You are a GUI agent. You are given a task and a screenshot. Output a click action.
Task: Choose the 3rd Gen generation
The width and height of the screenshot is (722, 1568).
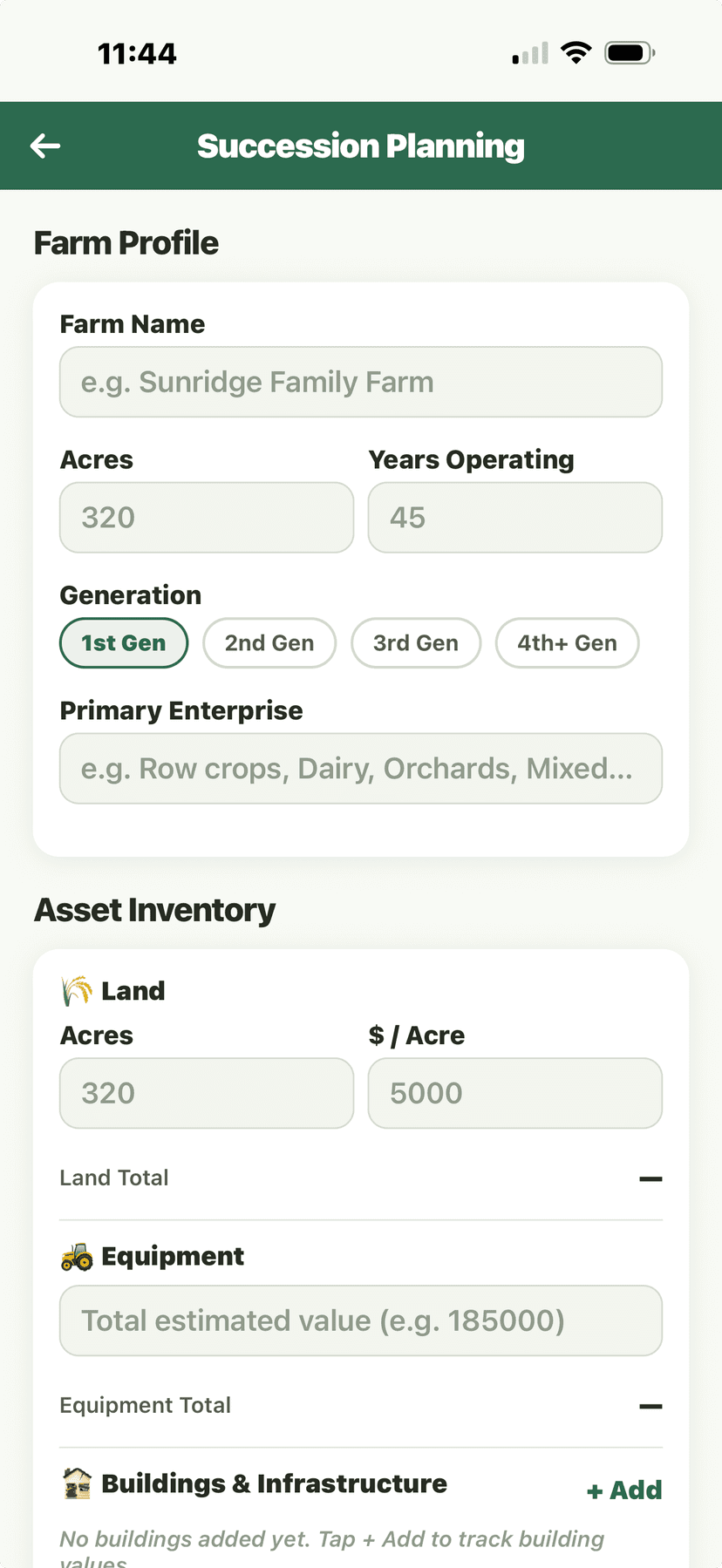[x=416, y=642]
